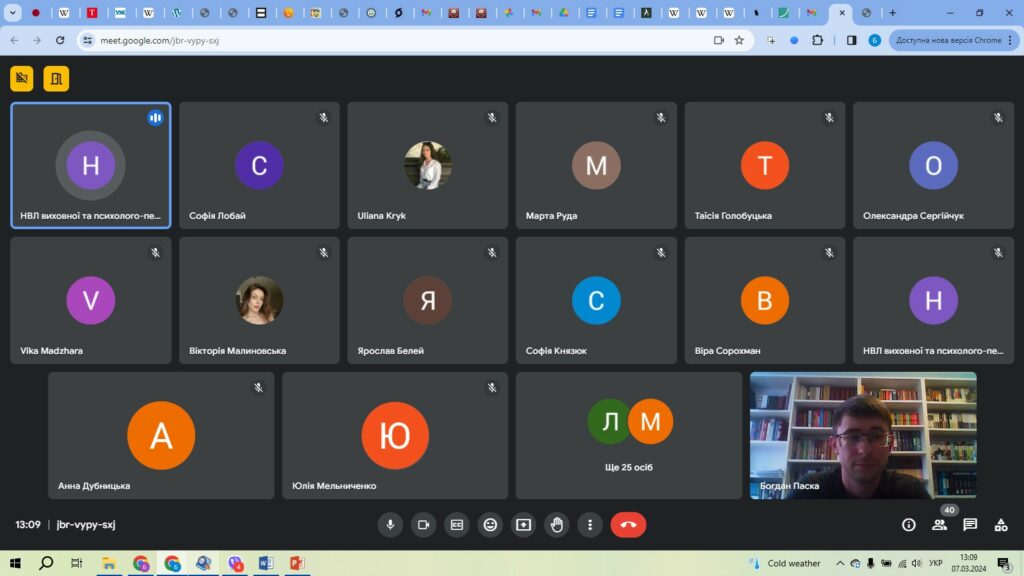Image resolution: width=1024 pixels, height=576 pixels.
Task: Open the three-dot more options menu
Action: click(x=590, y=525)
